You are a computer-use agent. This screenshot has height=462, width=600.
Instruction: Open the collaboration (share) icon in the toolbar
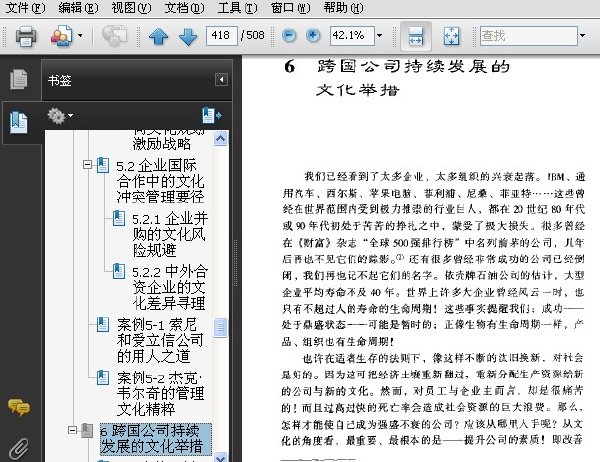61,36
